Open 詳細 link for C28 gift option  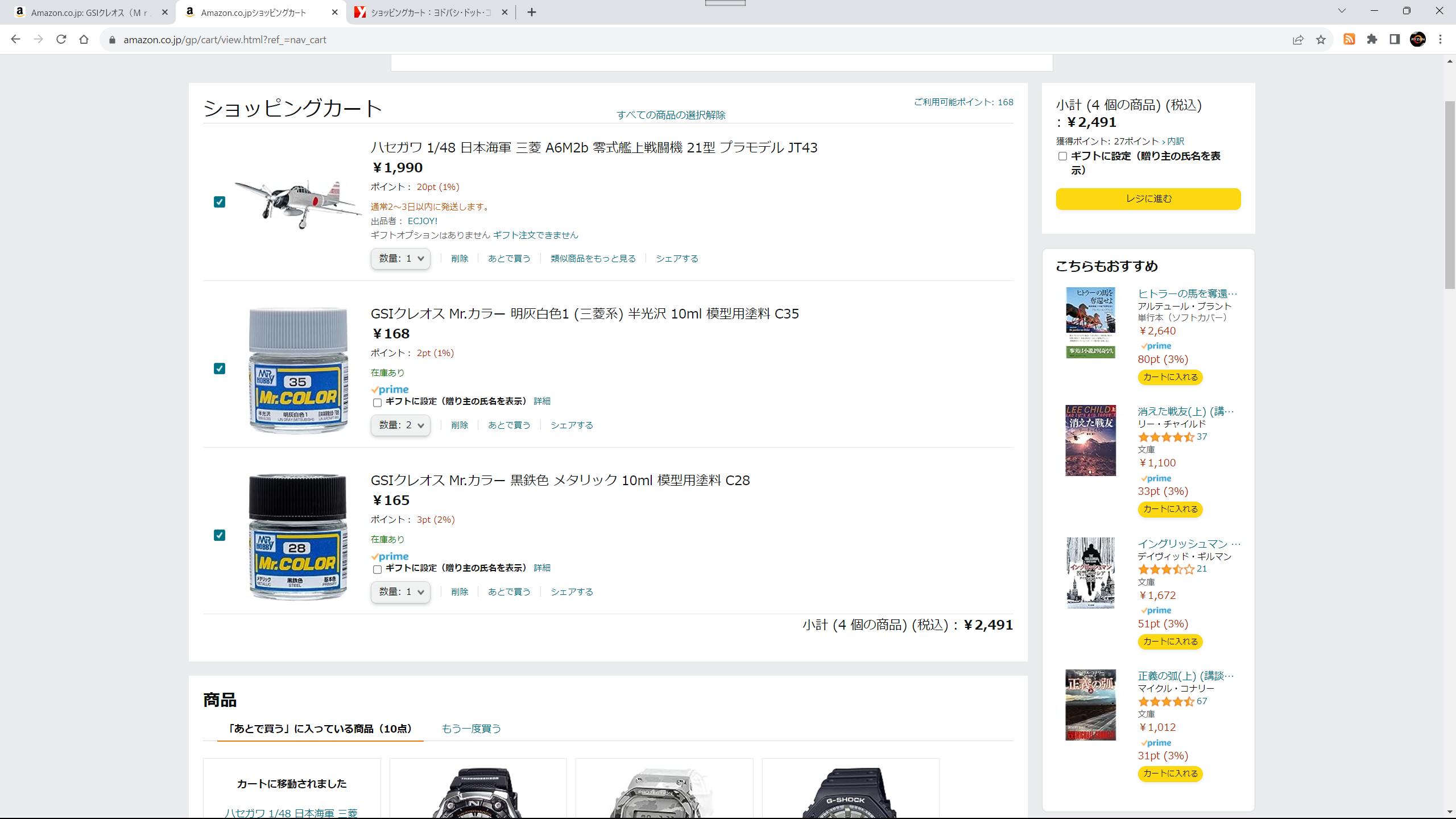point(542,568)
